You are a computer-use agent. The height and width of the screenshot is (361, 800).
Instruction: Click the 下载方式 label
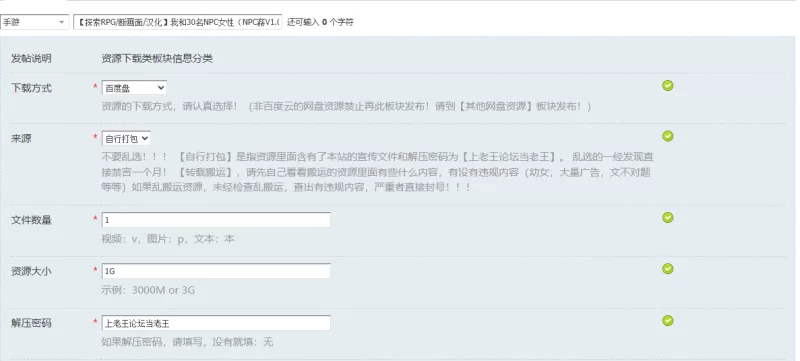pyautogui.click(x=31, y=88)
